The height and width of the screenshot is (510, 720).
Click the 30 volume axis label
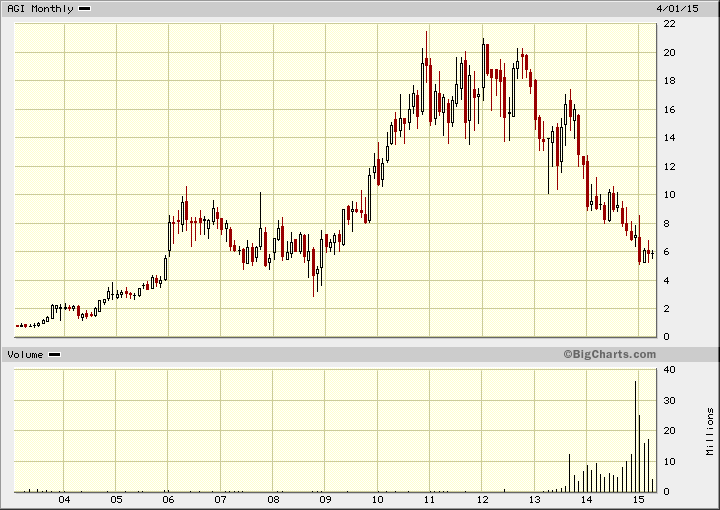pos(669,400)
